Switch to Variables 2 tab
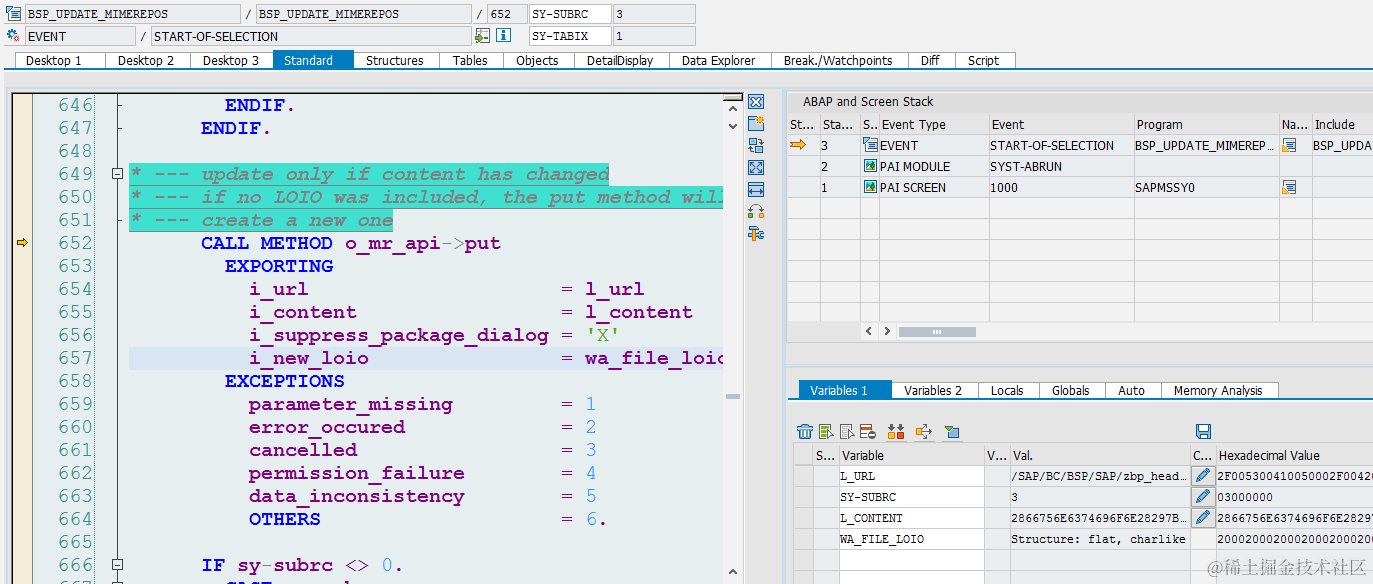This screenshot has width=1373, height=584. click(x=933, y=390)
